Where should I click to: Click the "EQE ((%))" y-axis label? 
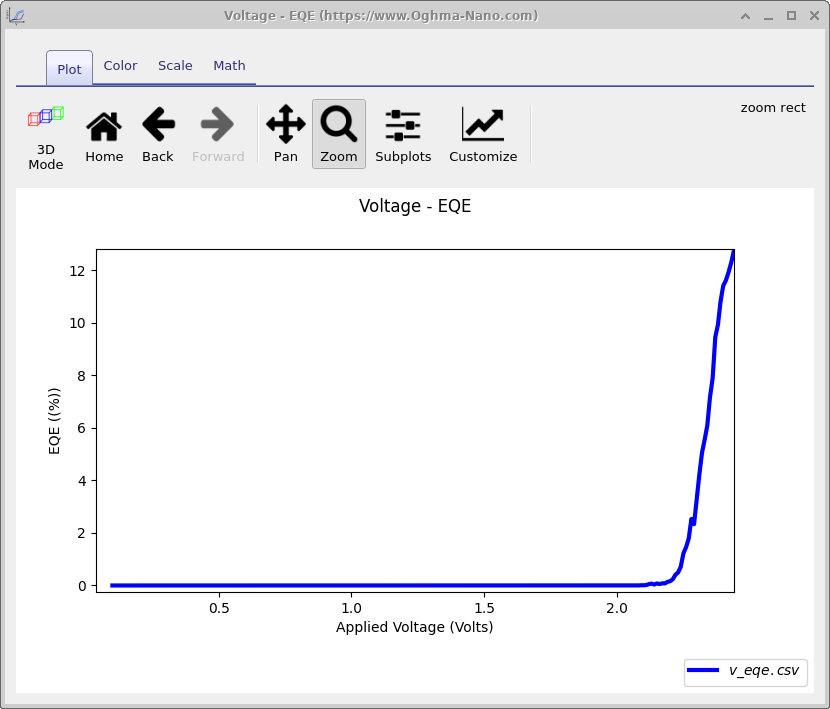tap(55, 421)
